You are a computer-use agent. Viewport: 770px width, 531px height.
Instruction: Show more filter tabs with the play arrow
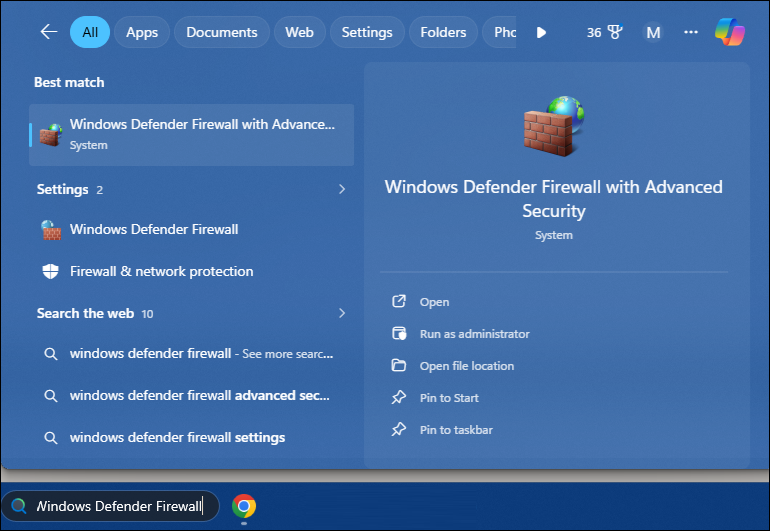point(541,32)
